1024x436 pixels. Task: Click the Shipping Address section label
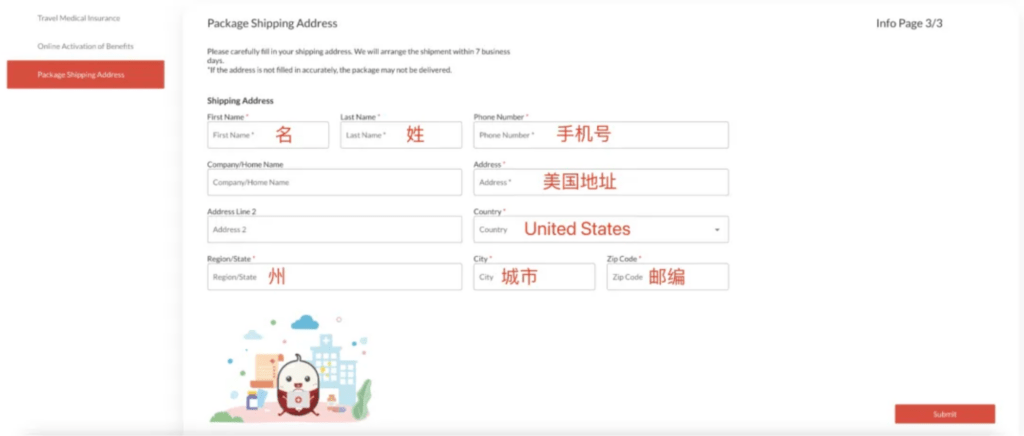pyautogui.click(x=240, y=101)
